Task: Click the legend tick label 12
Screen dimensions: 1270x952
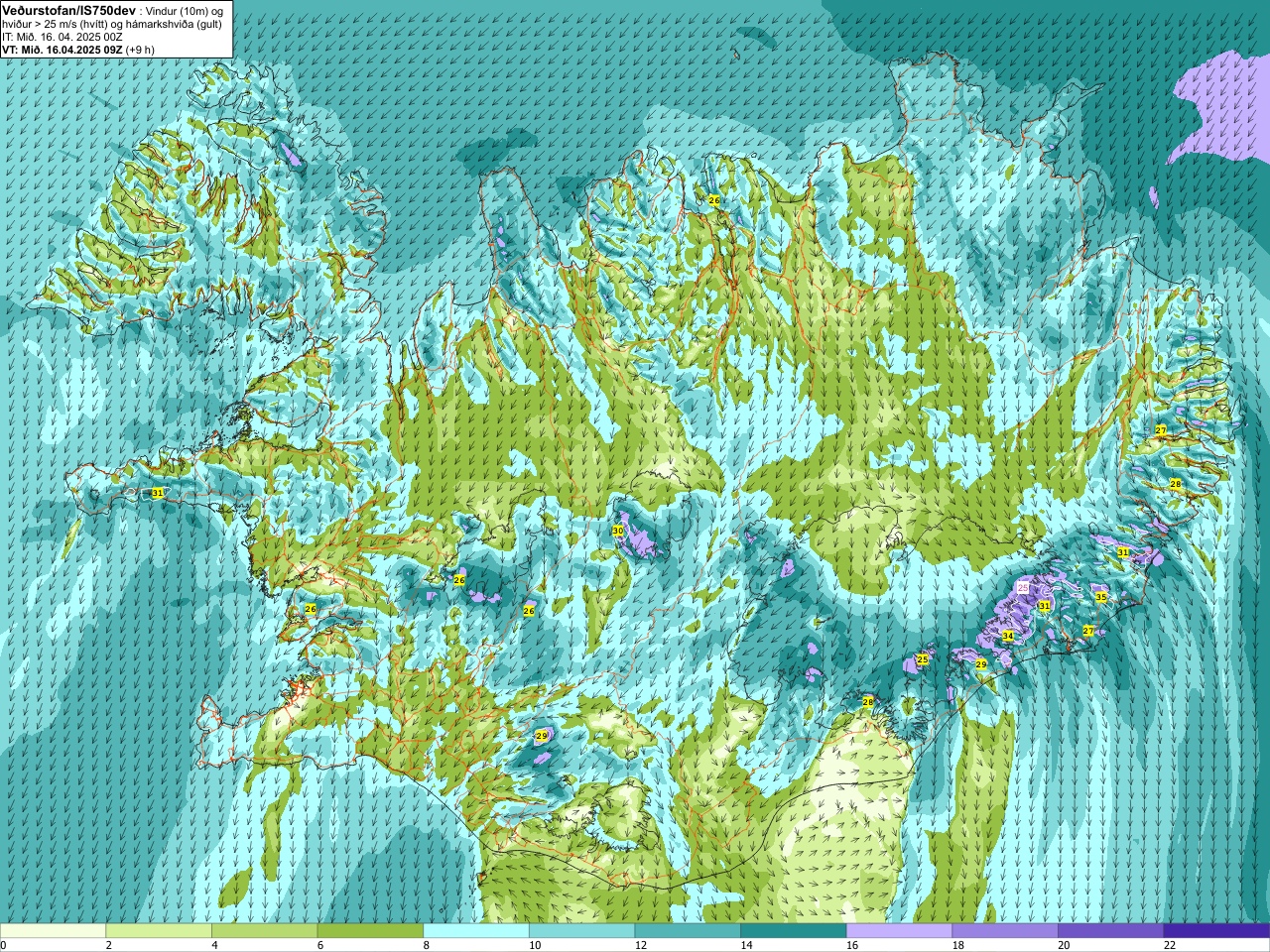Action: (641, 945)
